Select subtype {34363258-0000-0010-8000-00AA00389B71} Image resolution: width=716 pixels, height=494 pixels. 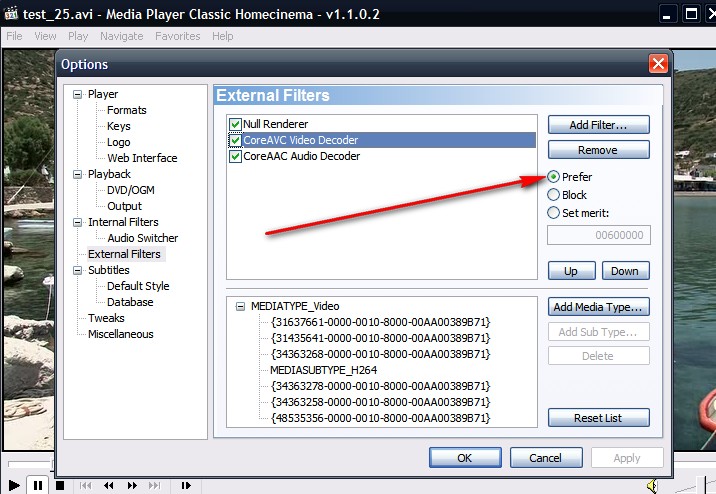tap(380, 402)
